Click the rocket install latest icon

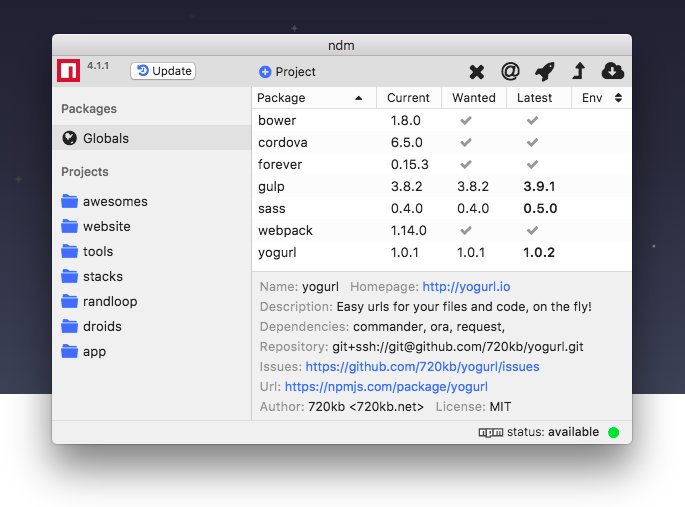tap(545, 71)
